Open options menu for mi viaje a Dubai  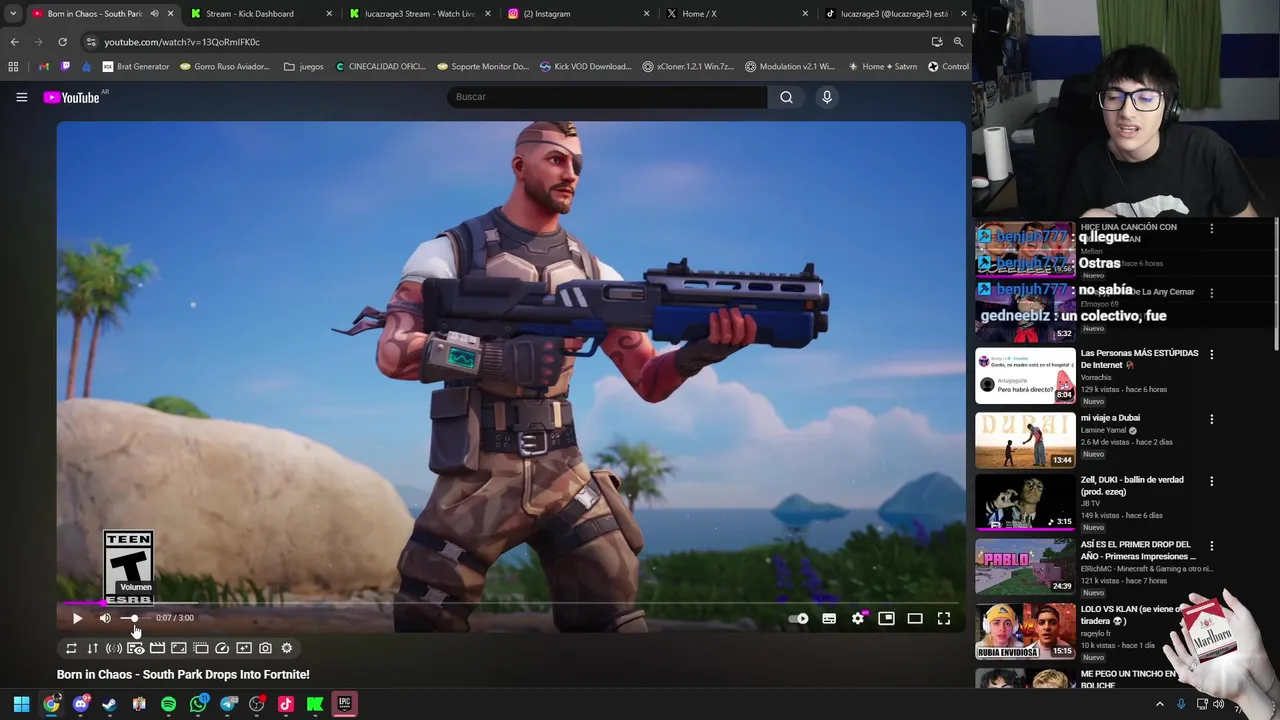coord(1212,420)
